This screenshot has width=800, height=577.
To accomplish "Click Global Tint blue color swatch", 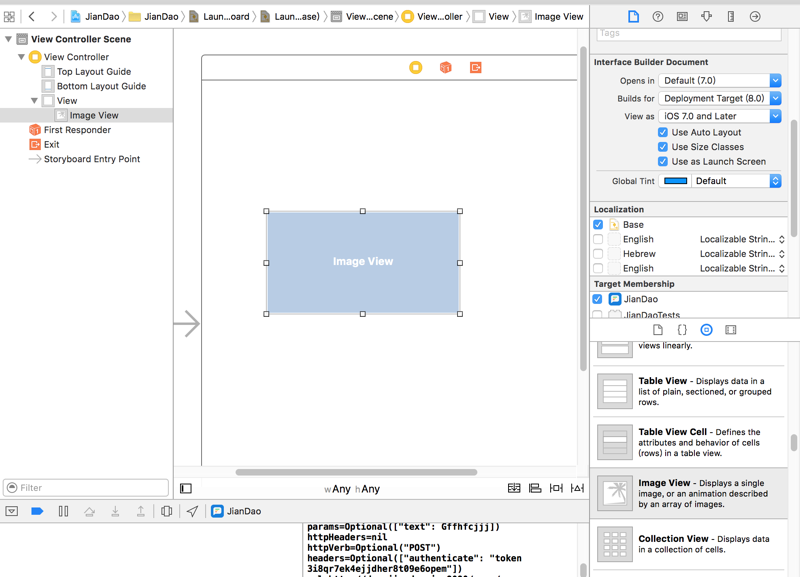I will pos(676,181).
